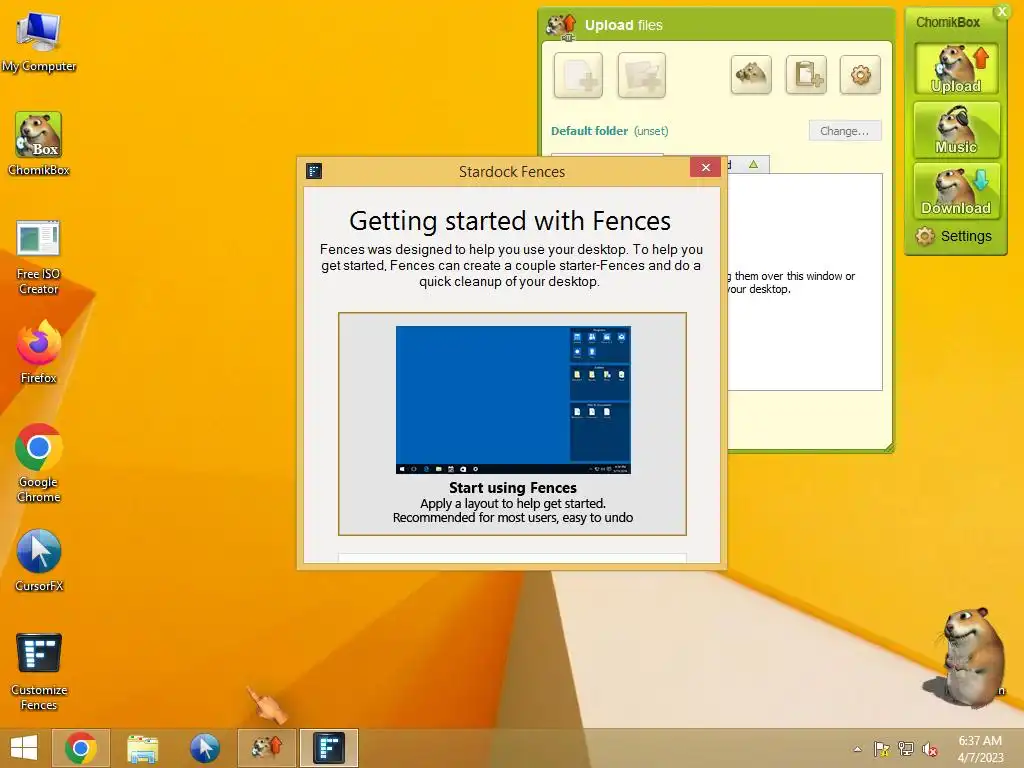Viewport: 1024px width, 768px height.
Task: Click the Download button in ChomikBox panel
Action: [x=956, y=190]
